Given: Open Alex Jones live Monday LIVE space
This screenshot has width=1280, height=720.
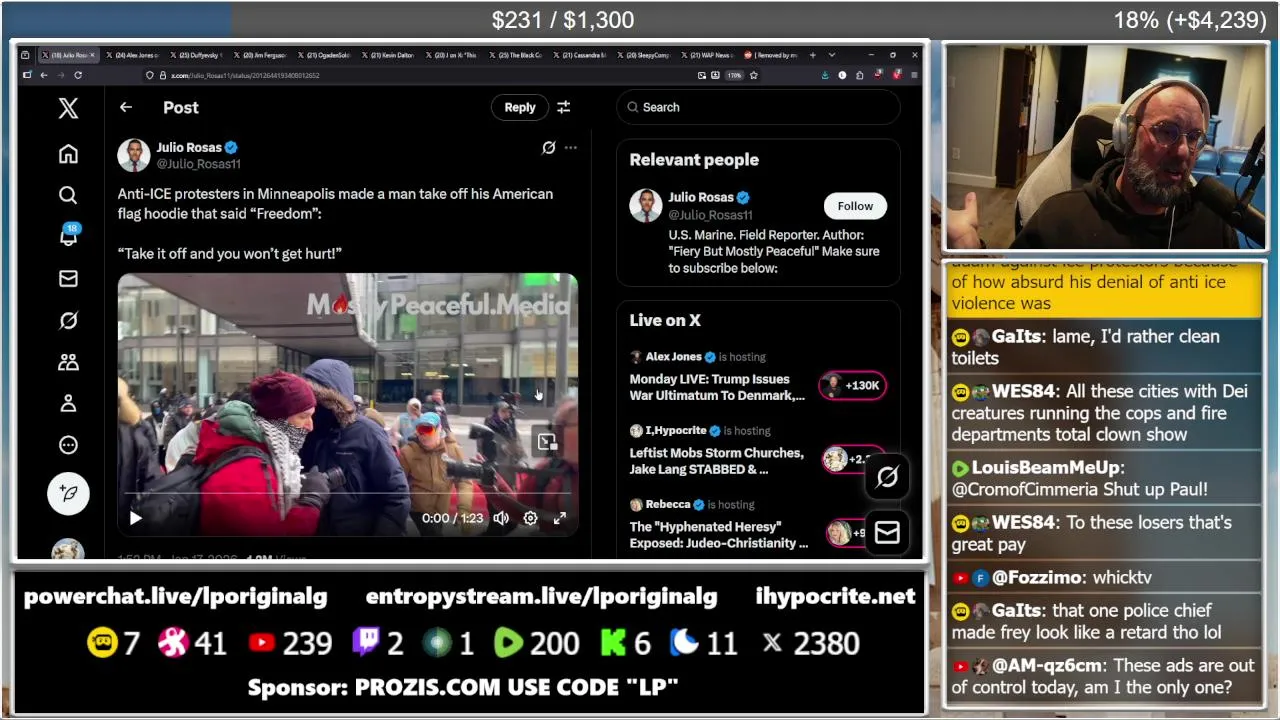Looking at the screenshot, I should pyautogui.click(x=717, y=387).
